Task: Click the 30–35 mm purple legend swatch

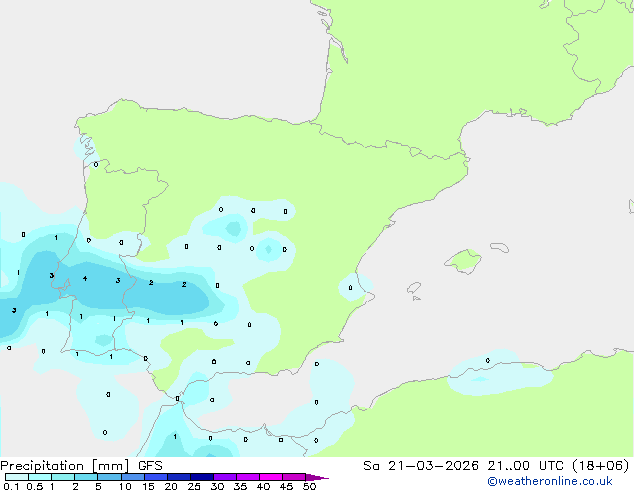Action: [225, 477]
